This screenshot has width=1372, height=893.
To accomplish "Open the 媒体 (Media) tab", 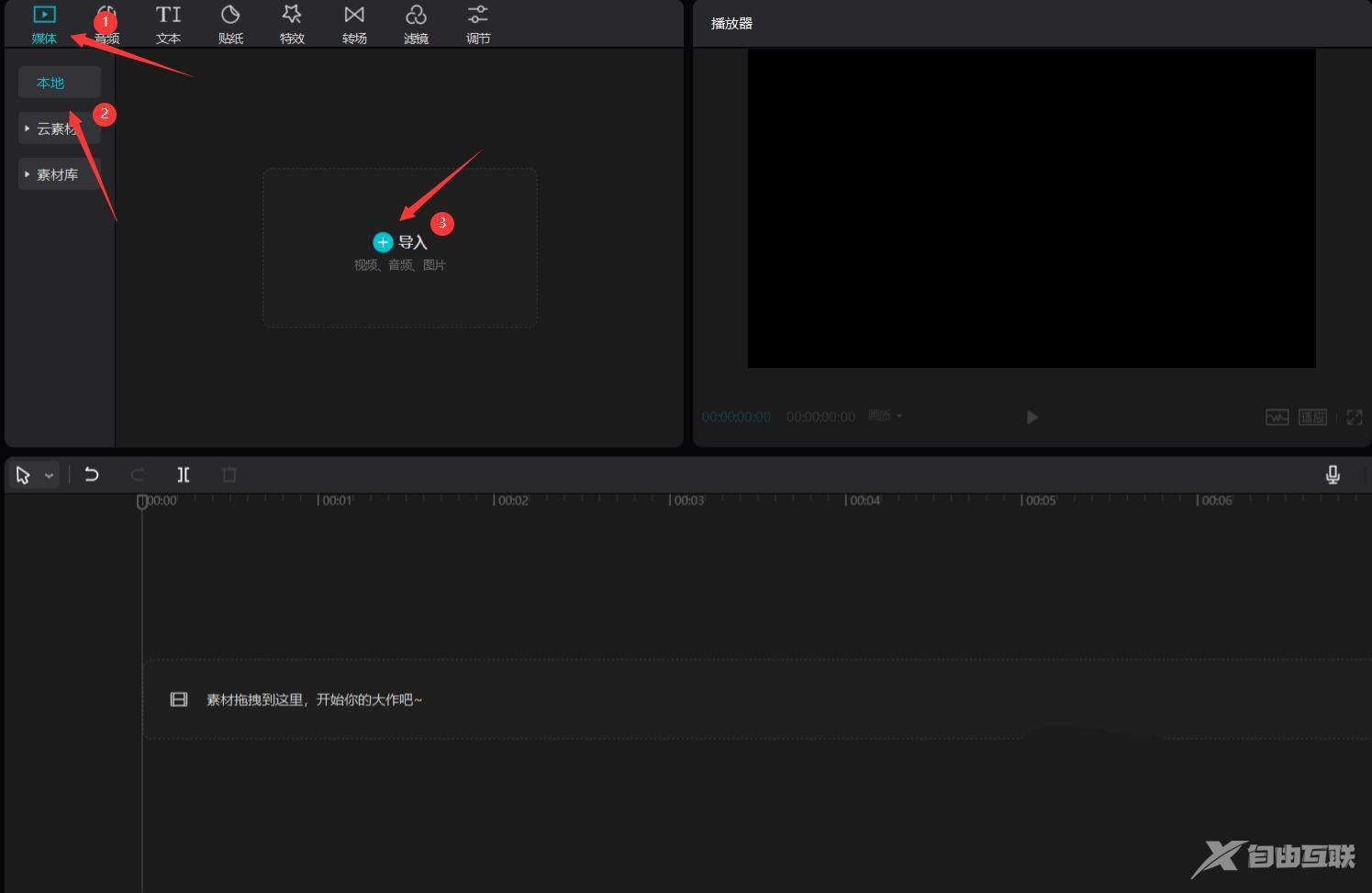I will (44, 25).
